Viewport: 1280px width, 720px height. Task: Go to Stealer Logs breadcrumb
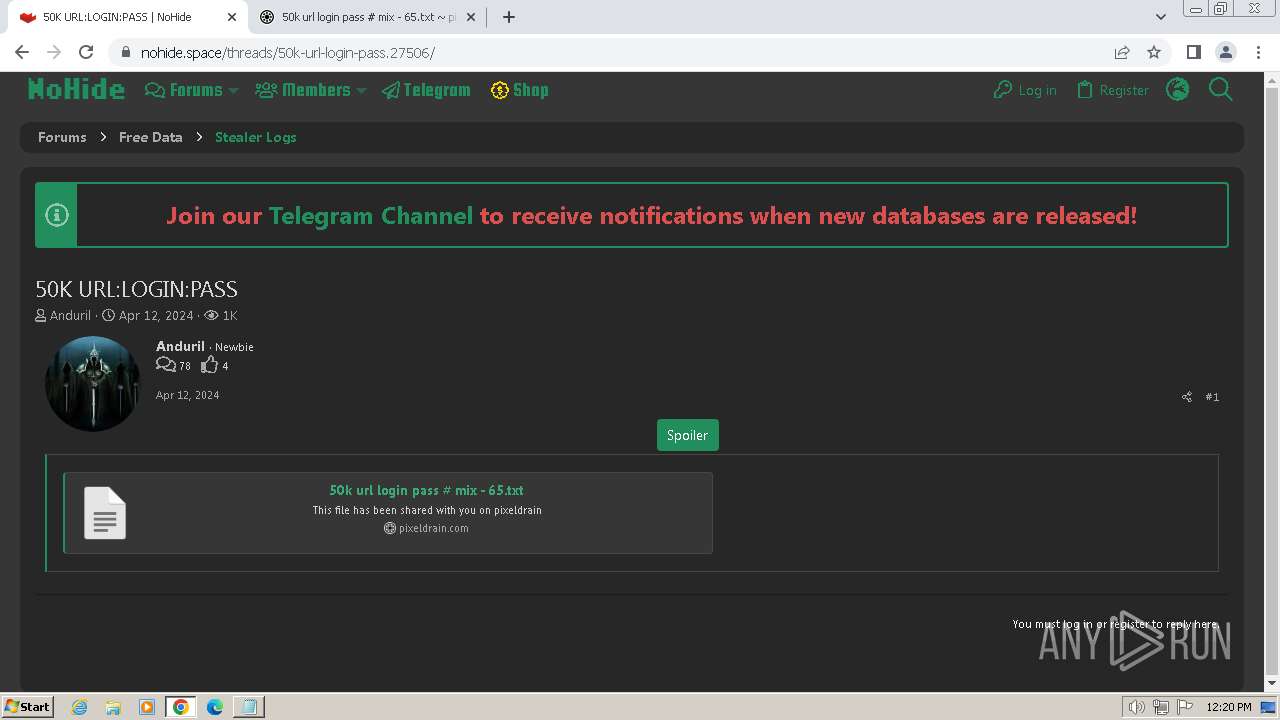255,137
